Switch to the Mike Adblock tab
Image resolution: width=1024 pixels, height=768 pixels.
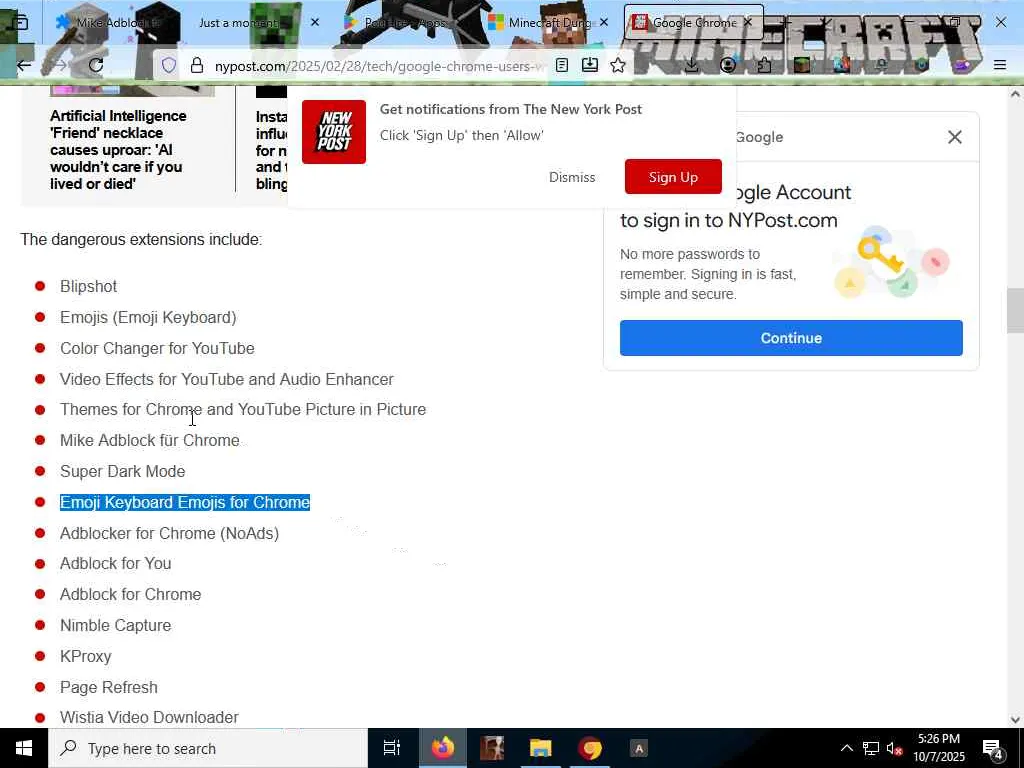pyautogui.click(x=109, y=23)
